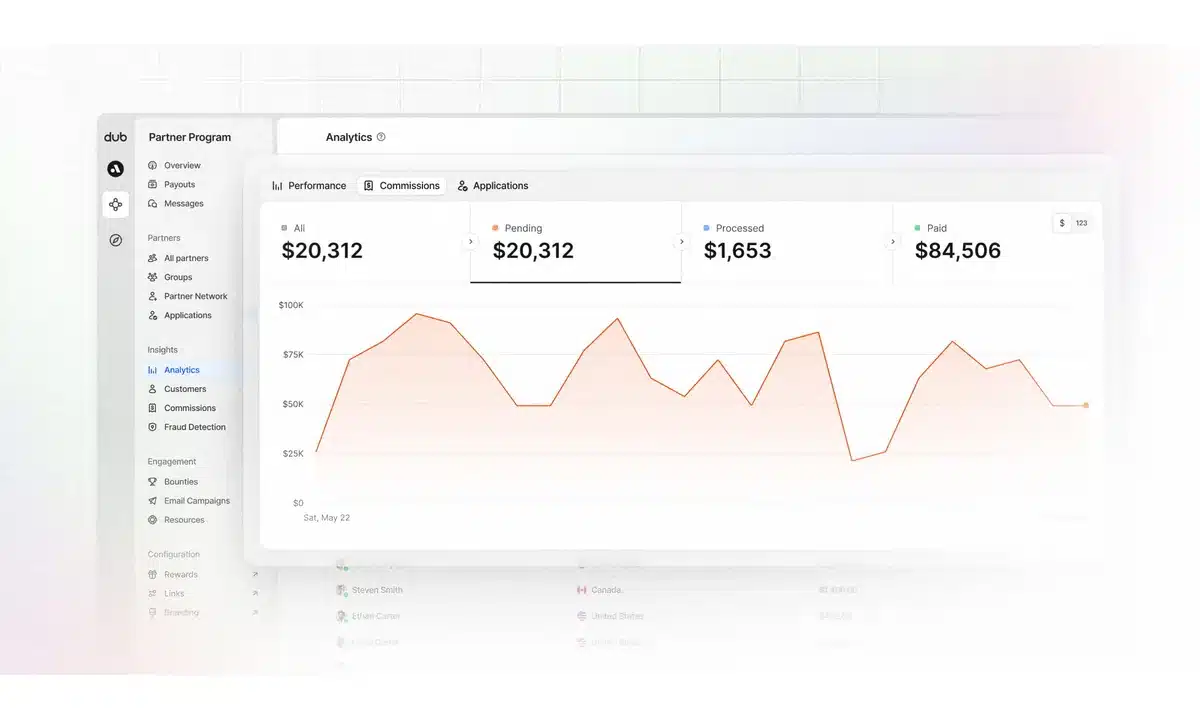Click the orange end point on chart line

(1086, 405)
